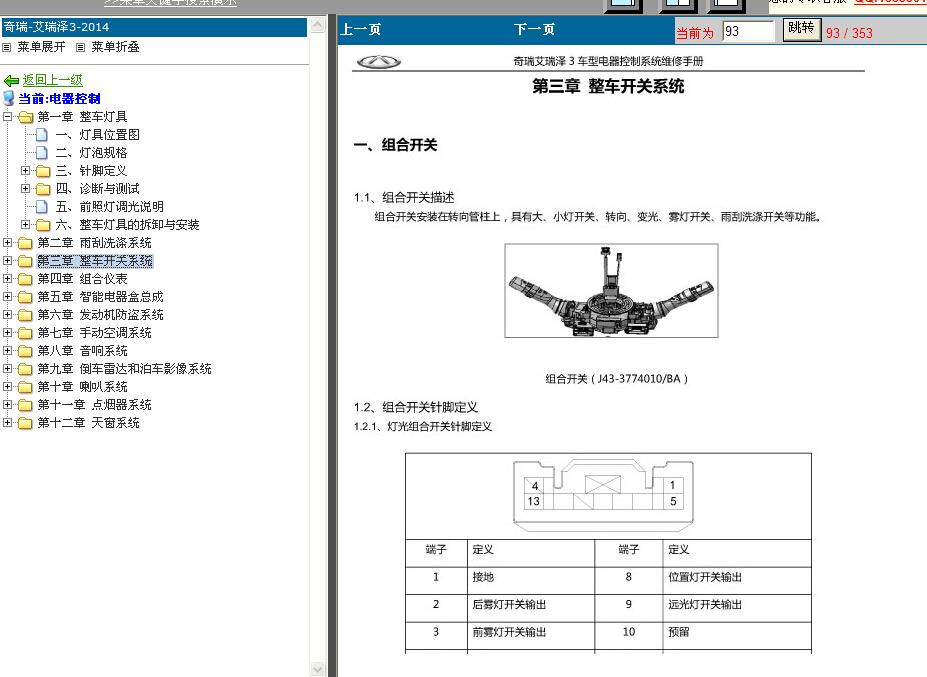The width and height of the screenshot is (927, 677).
Task: Collapse the 第一章 整车灯具 tree node
Action: (7, 116)
